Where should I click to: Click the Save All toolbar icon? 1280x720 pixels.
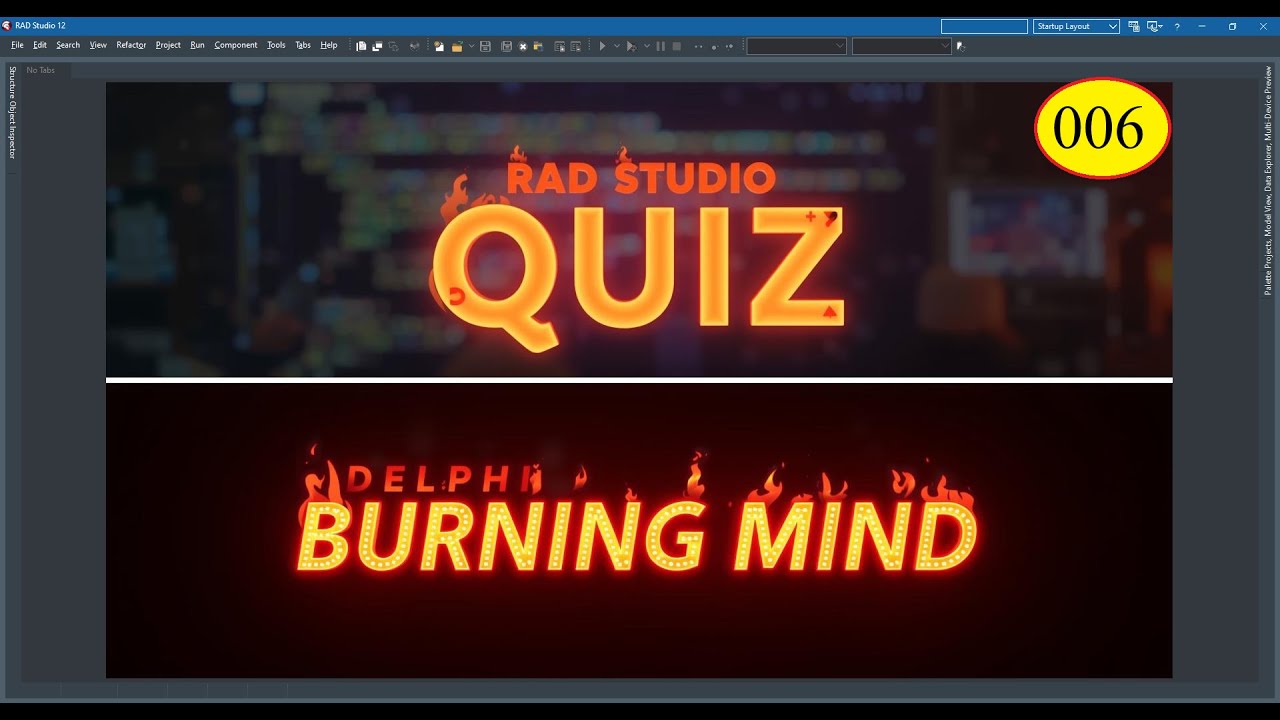point(507,46)
